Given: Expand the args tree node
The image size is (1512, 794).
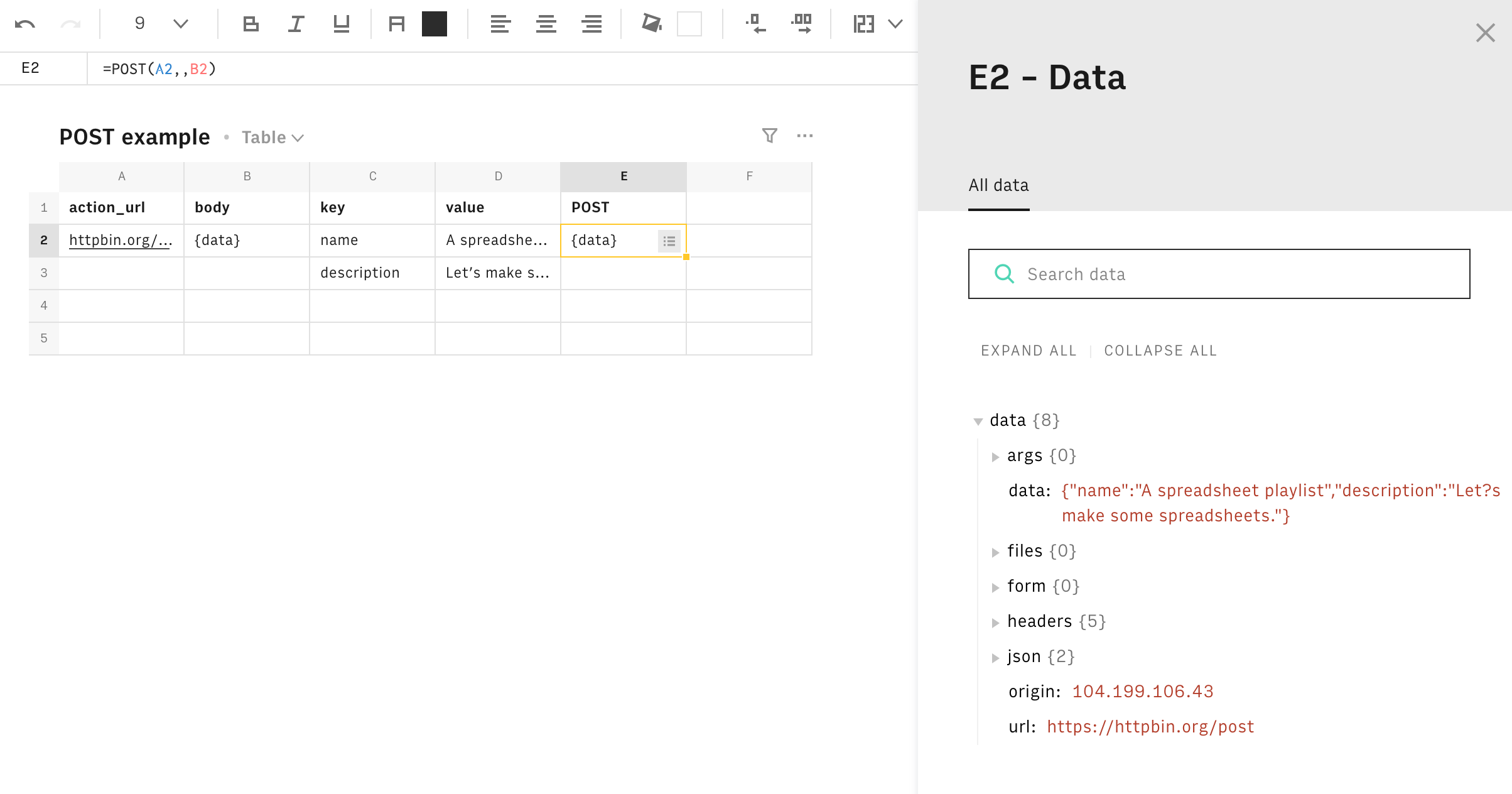Looking at the screenshot, I should click(997, 456).
